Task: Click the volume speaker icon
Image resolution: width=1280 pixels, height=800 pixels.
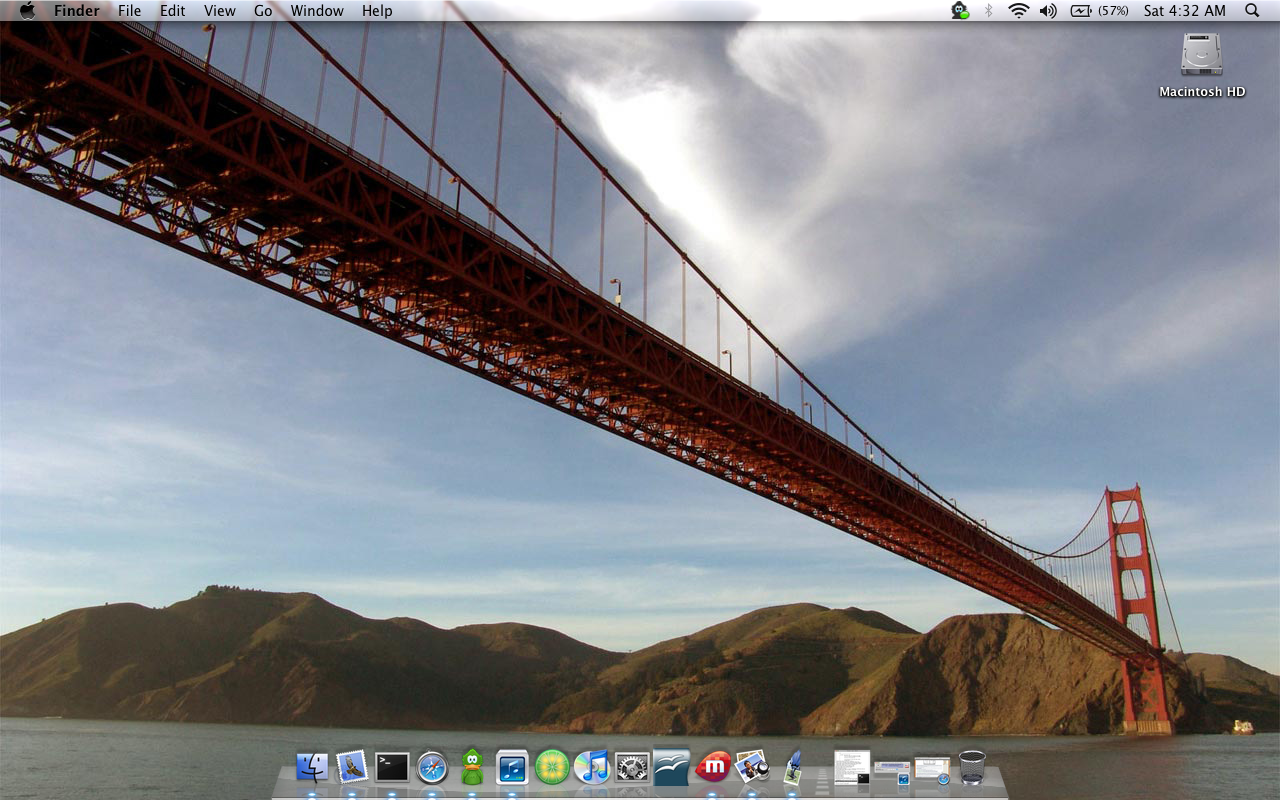Action: pos(1047,10)
